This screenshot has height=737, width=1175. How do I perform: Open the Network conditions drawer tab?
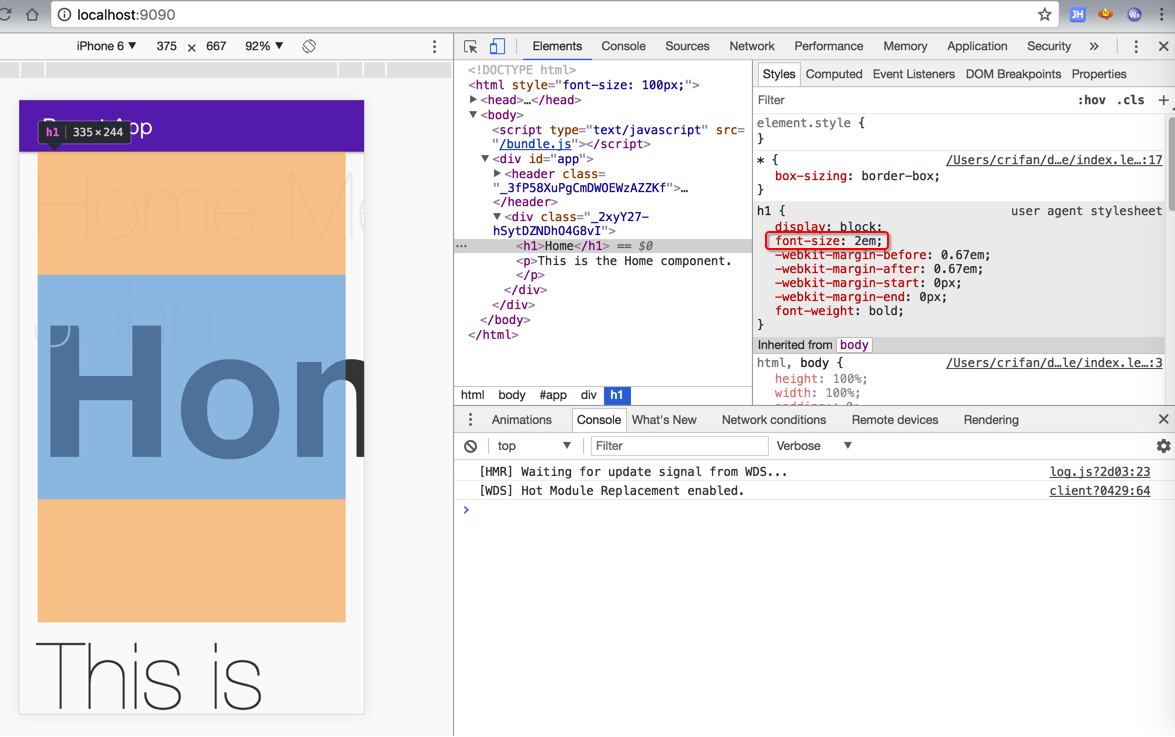pyautogui.click(x=773, y=419)
